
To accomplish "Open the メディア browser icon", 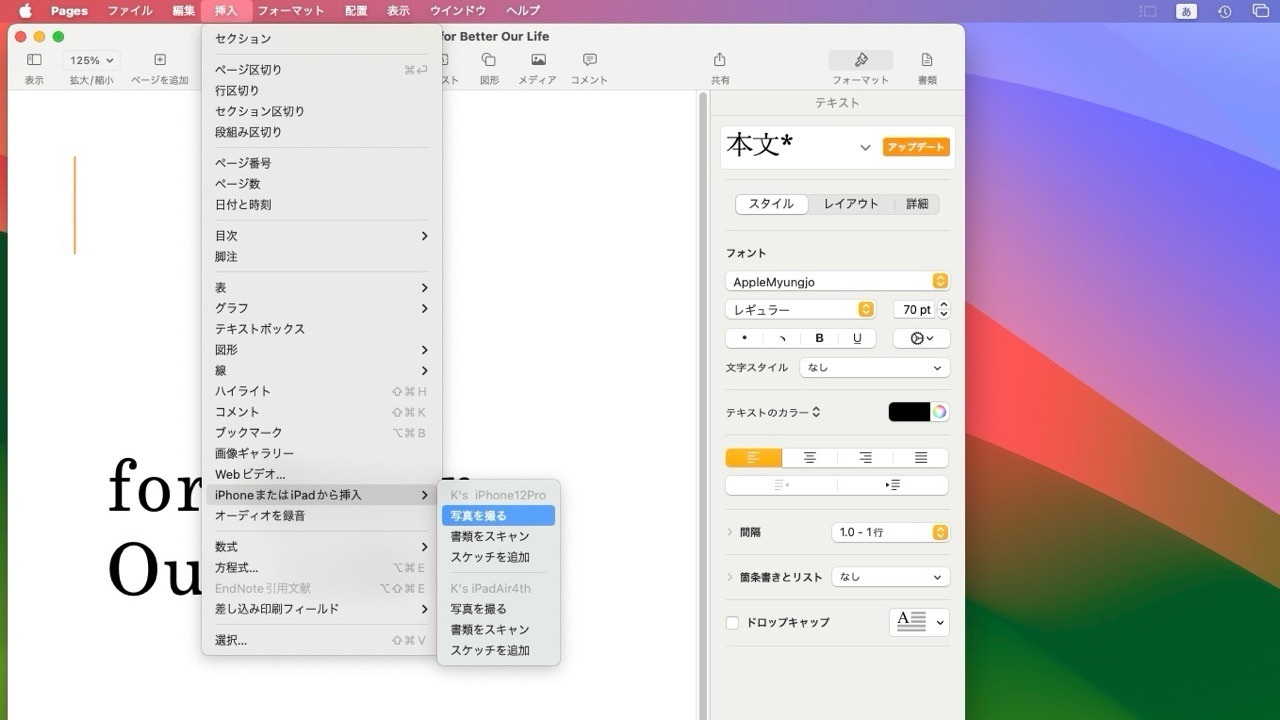I will pos(537,60).
